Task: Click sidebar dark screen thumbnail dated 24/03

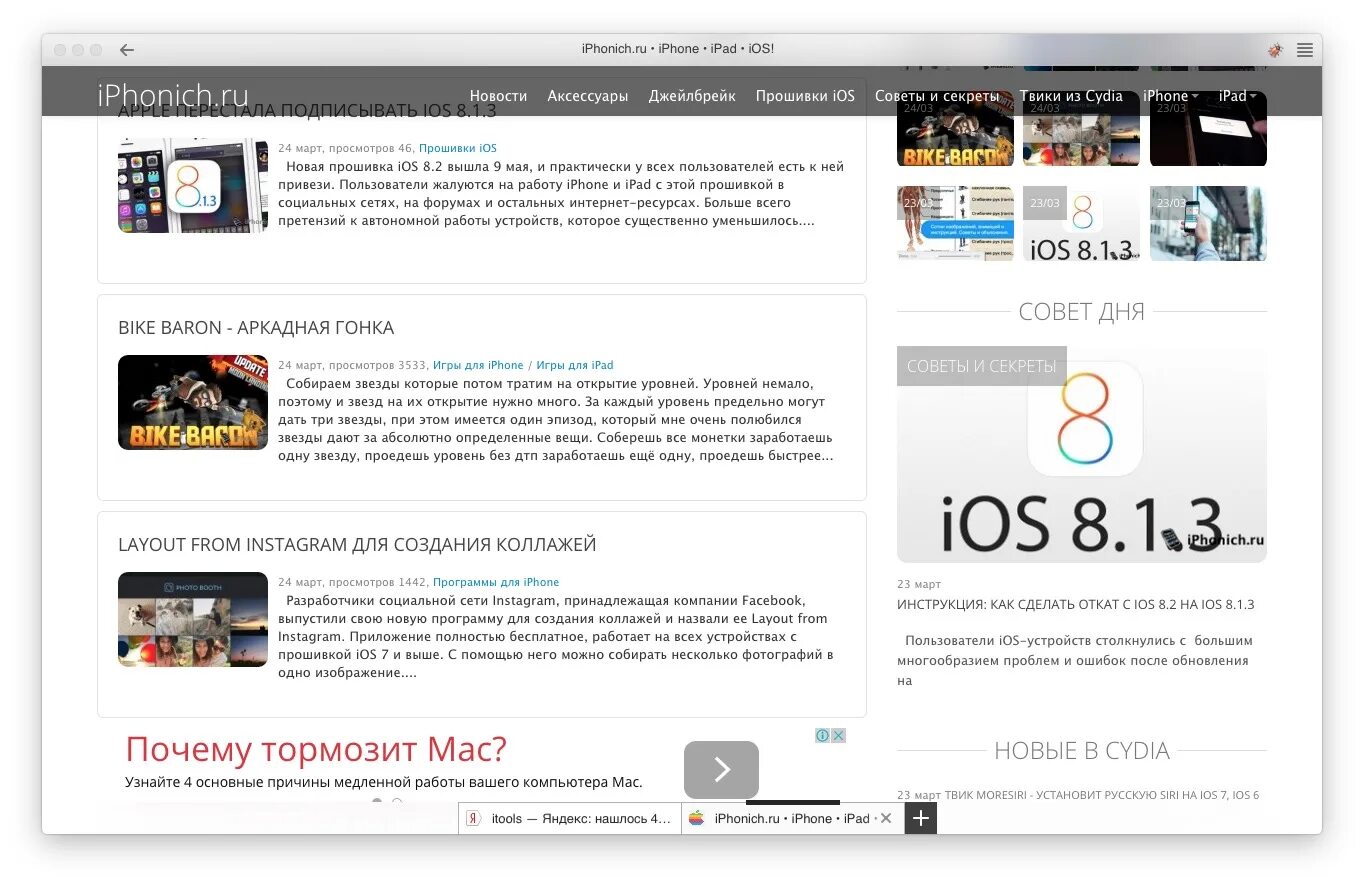Action: coord(1208,130)
